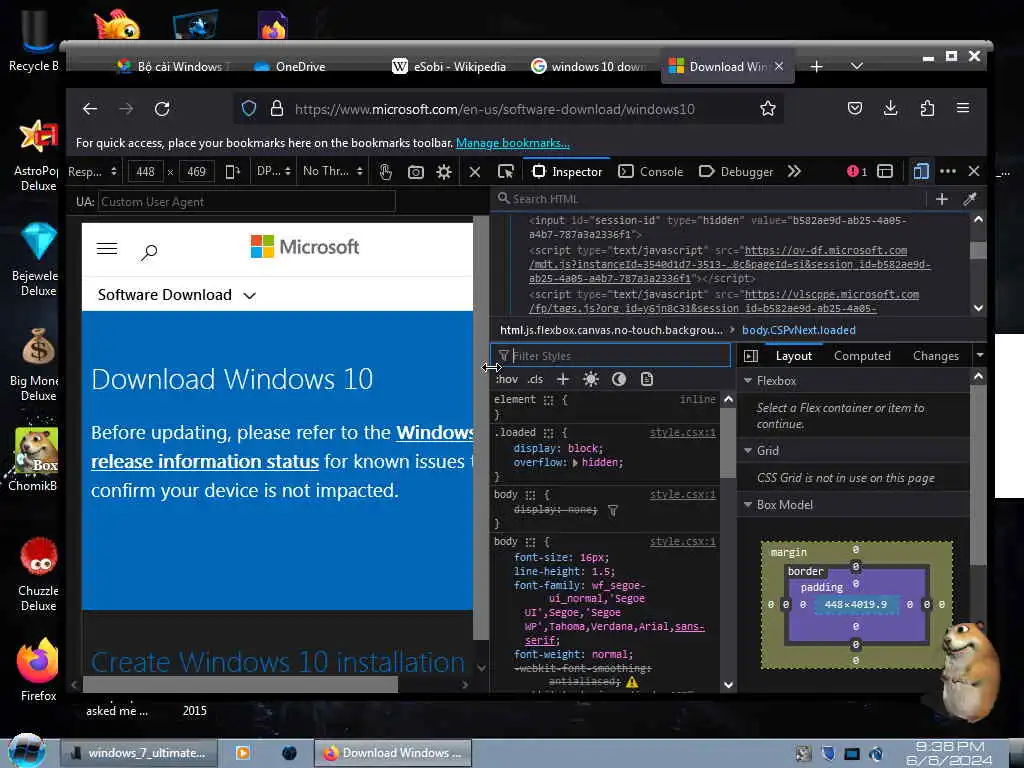The width and height of the screenshot is (1024, 768).
Task: Open devtools customize three-dots menu
Action: click(x=948, y=171)
